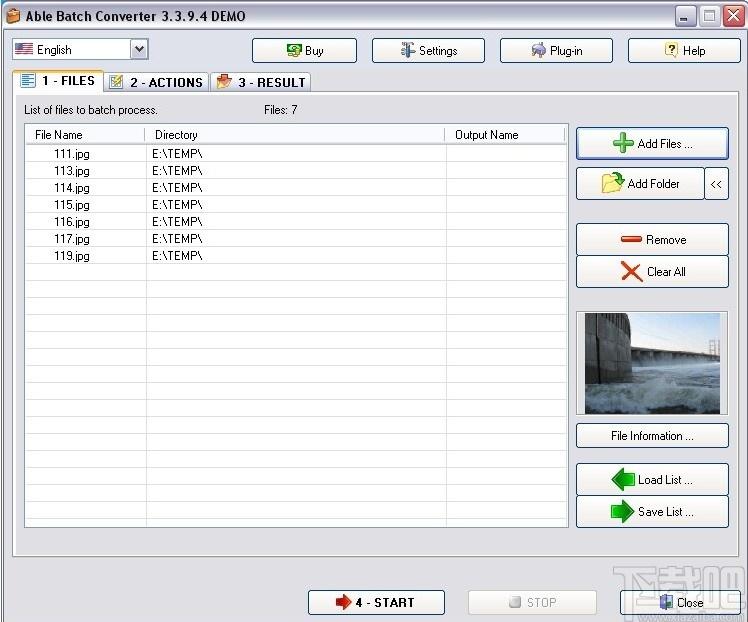Click the image preview thumbnail
This screenshot has width=748, height=622.
[652, 363]
